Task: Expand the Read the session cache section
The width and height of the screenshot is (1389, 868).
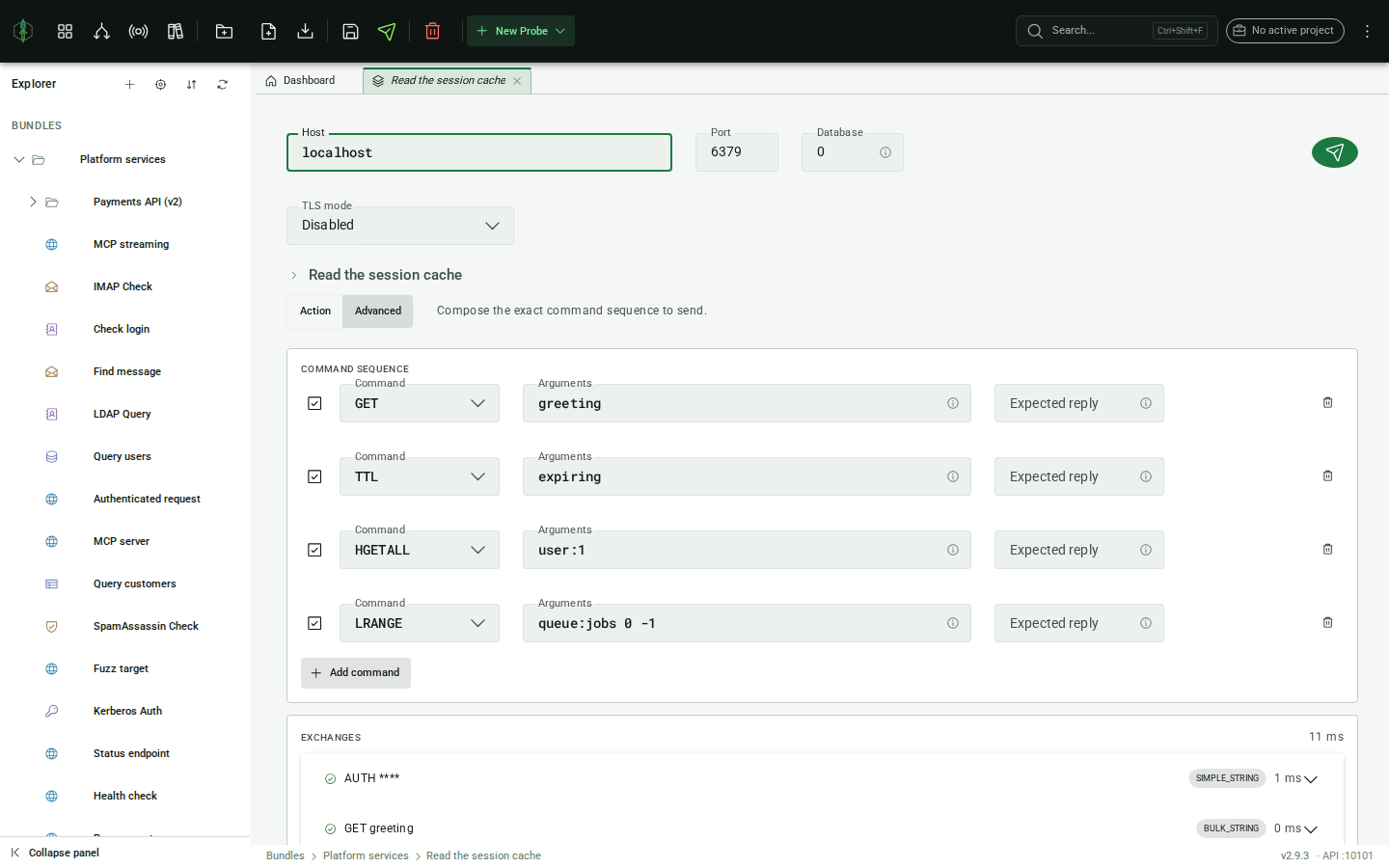Action: [x=294, y=276]
